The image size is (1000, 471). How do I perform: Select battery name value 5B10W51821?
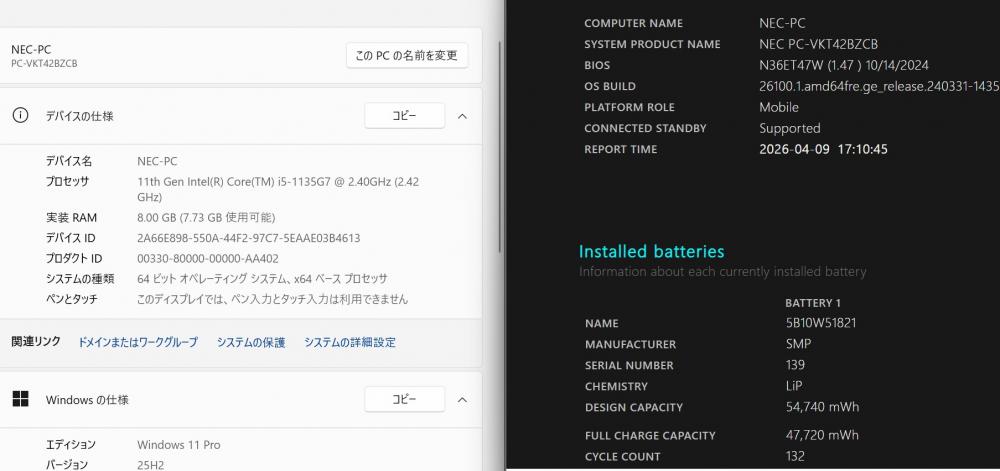click(821, 322)
